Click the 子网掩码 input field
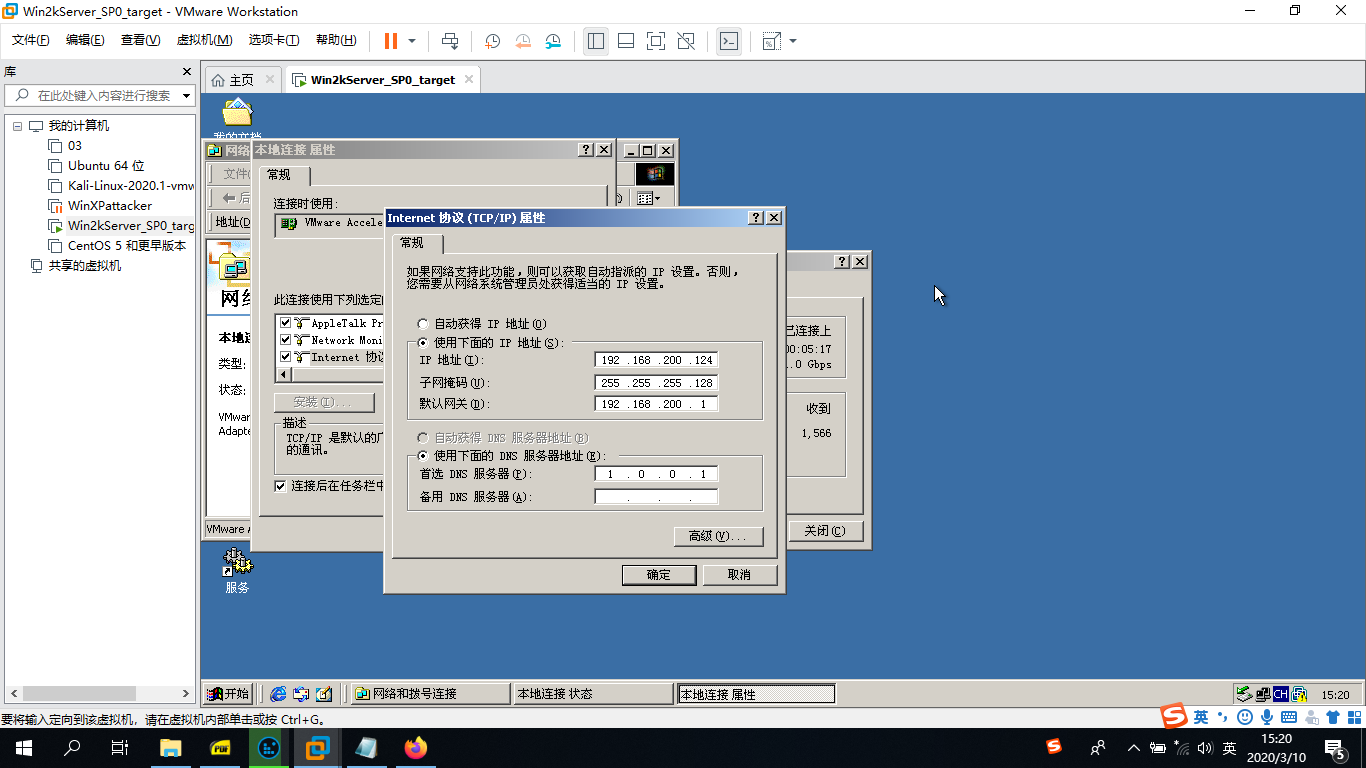The image size is (1366, 768). click(656, 383)
